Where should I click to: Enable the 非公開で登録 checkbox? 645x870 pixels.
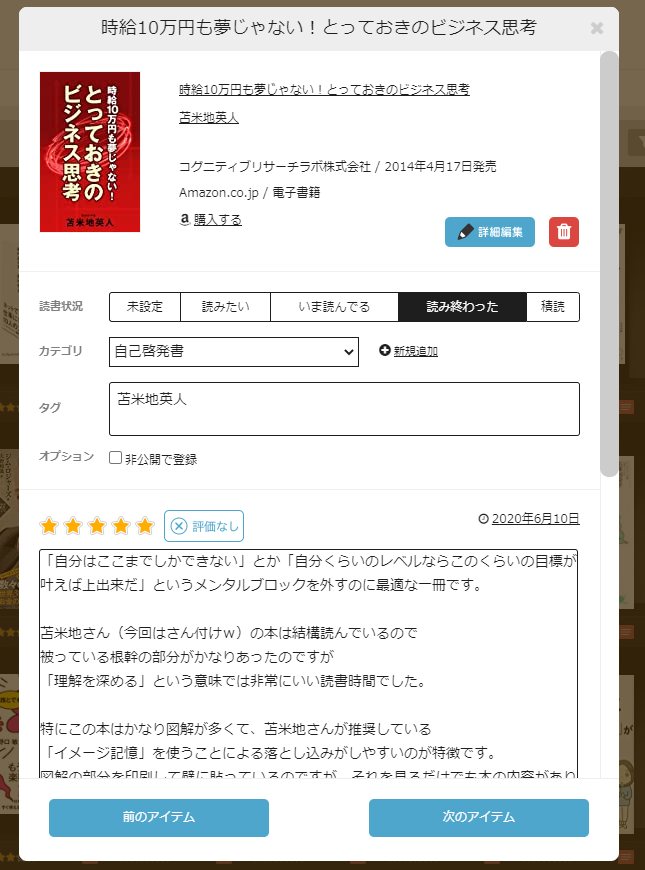click(115, 458)
